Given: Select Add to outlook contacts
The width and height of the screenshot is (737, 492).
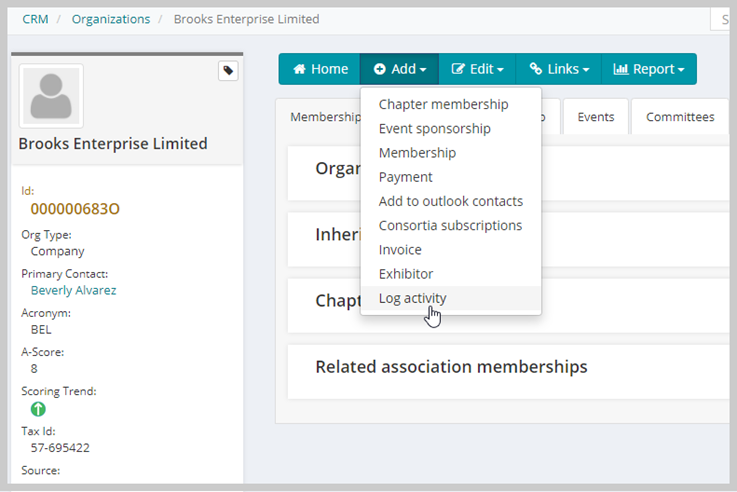Looking at the screenshot, I should tap(451, 201).
